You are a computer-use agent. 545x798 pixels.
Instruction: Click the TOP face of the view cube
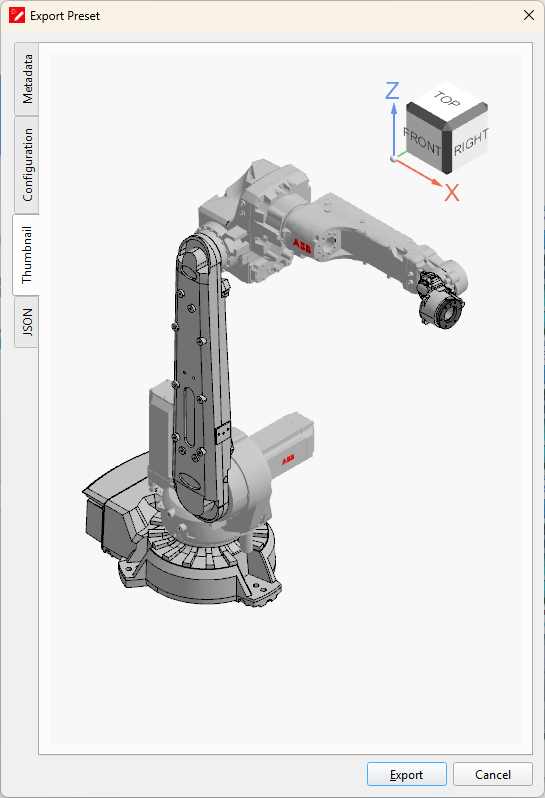click(x=447, y=101)
